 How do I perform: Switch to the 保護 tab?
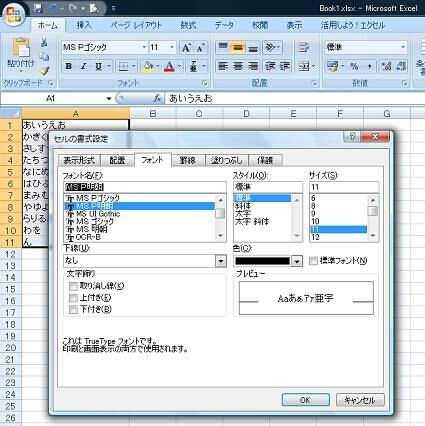(265, 160)
